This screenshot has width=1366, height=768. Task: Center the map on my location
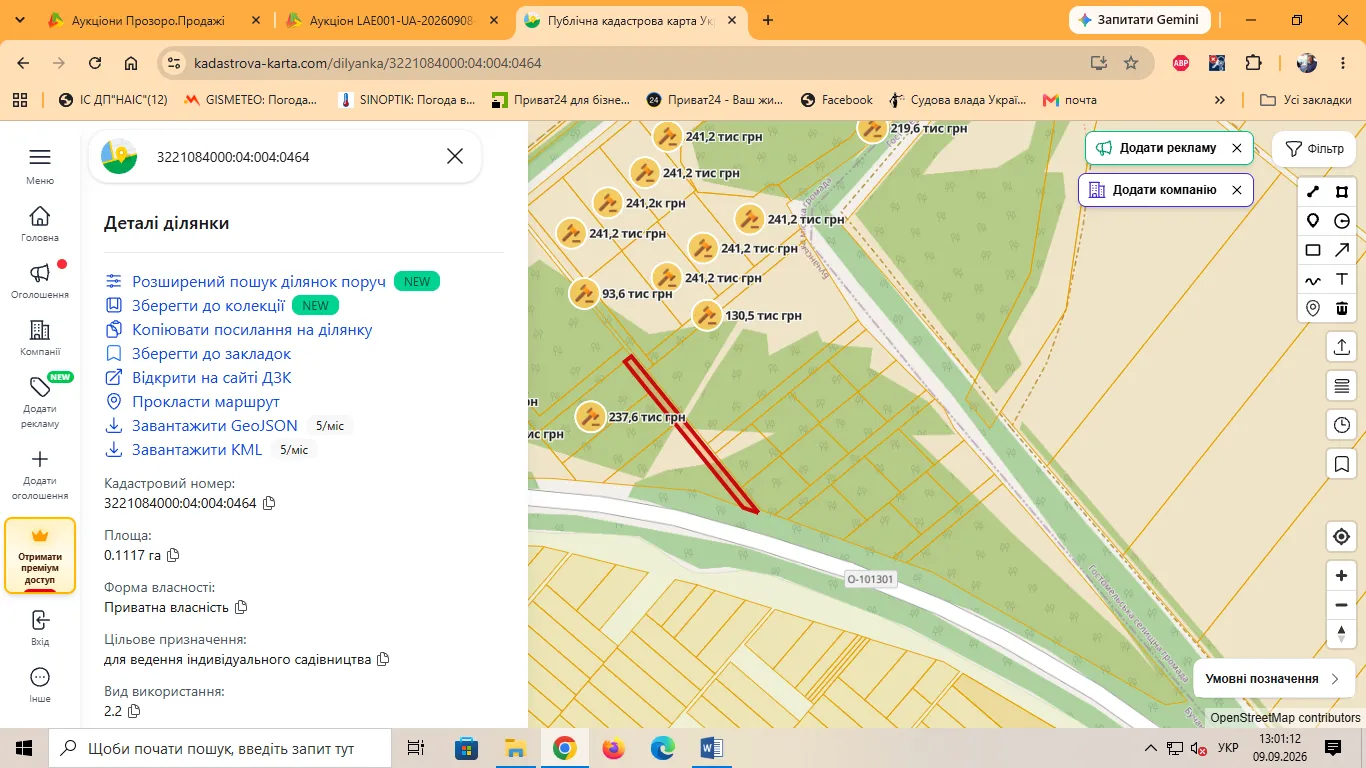tap(1341, 537)
